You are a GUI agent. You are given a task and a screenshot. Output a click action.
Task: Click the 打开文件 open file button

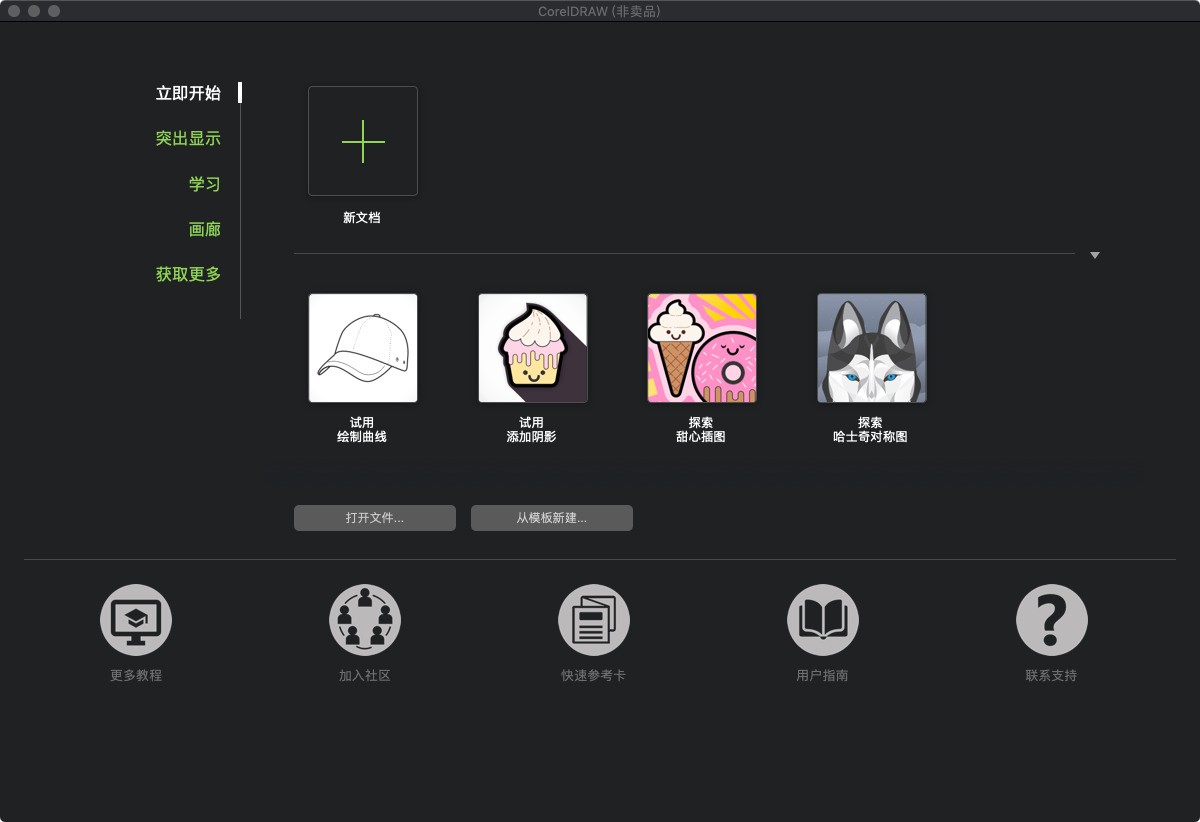point(374,518)
